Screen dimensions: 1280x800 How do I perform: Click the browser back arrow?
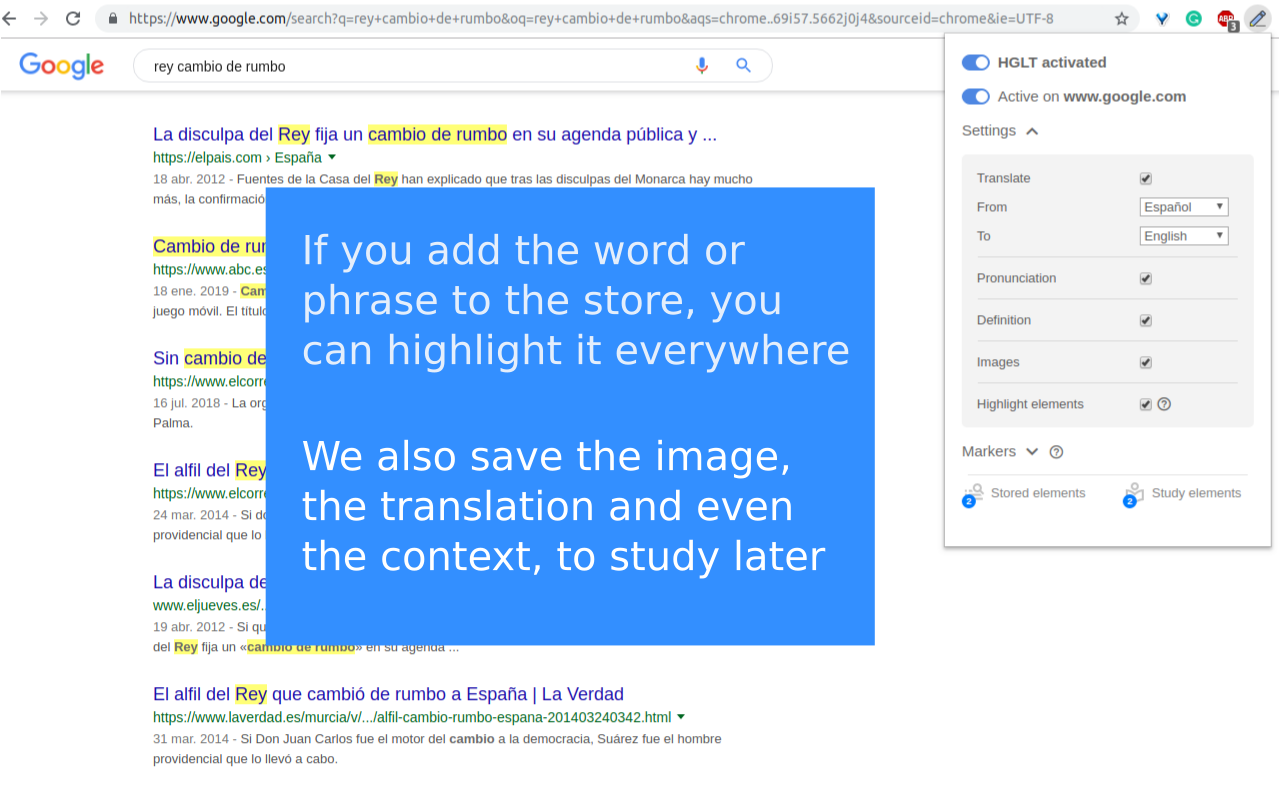tap(9, 18)
